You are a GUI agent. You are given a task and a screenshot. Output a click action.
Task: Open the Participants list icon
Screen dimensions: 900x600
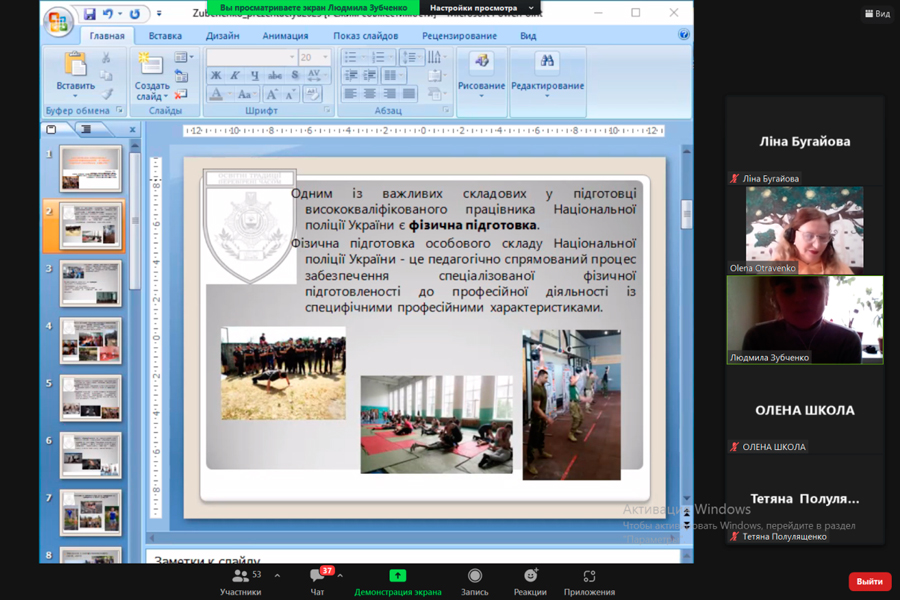pyautogui.click(x=240, y=577)
